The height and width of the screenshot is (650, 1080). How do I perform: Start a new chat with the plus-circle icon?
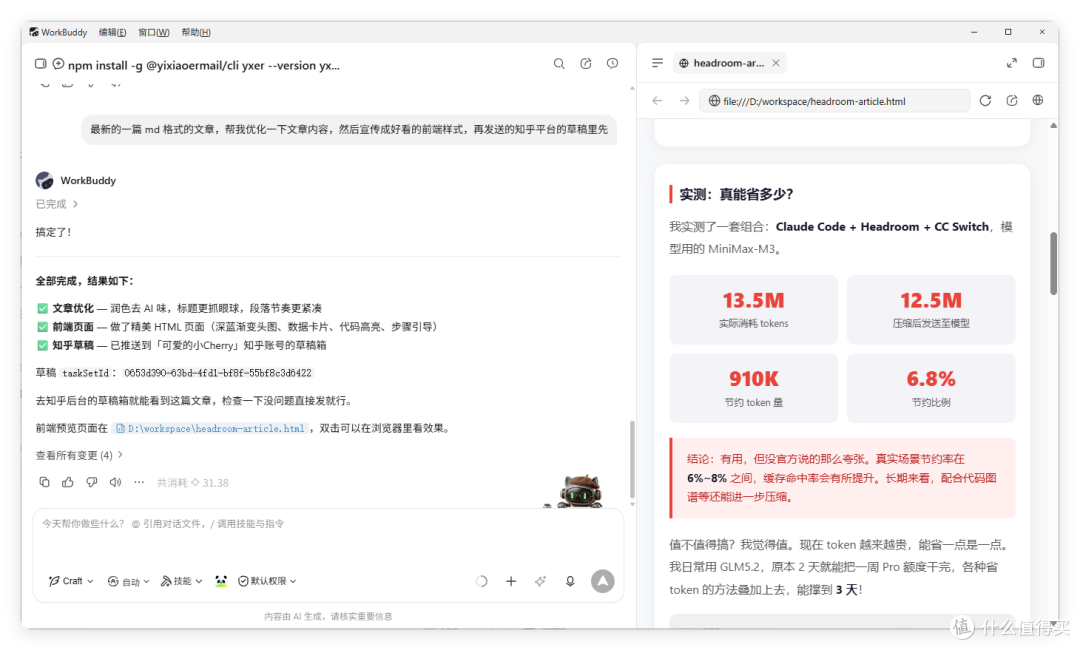pos(59,64)
